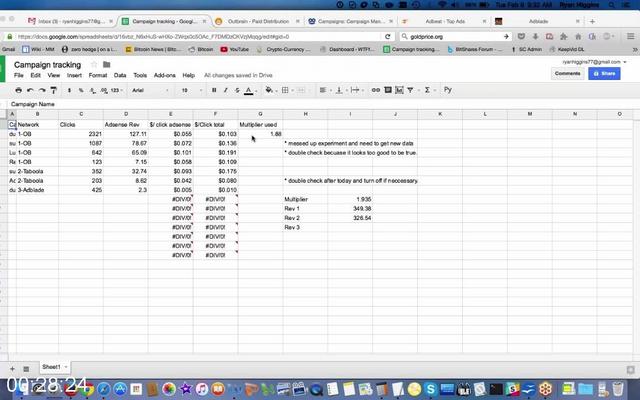Image resolution: width=640 pixels, height=400 pixels.
Task: Toggle bold formatting
Action: coord(214,90)
